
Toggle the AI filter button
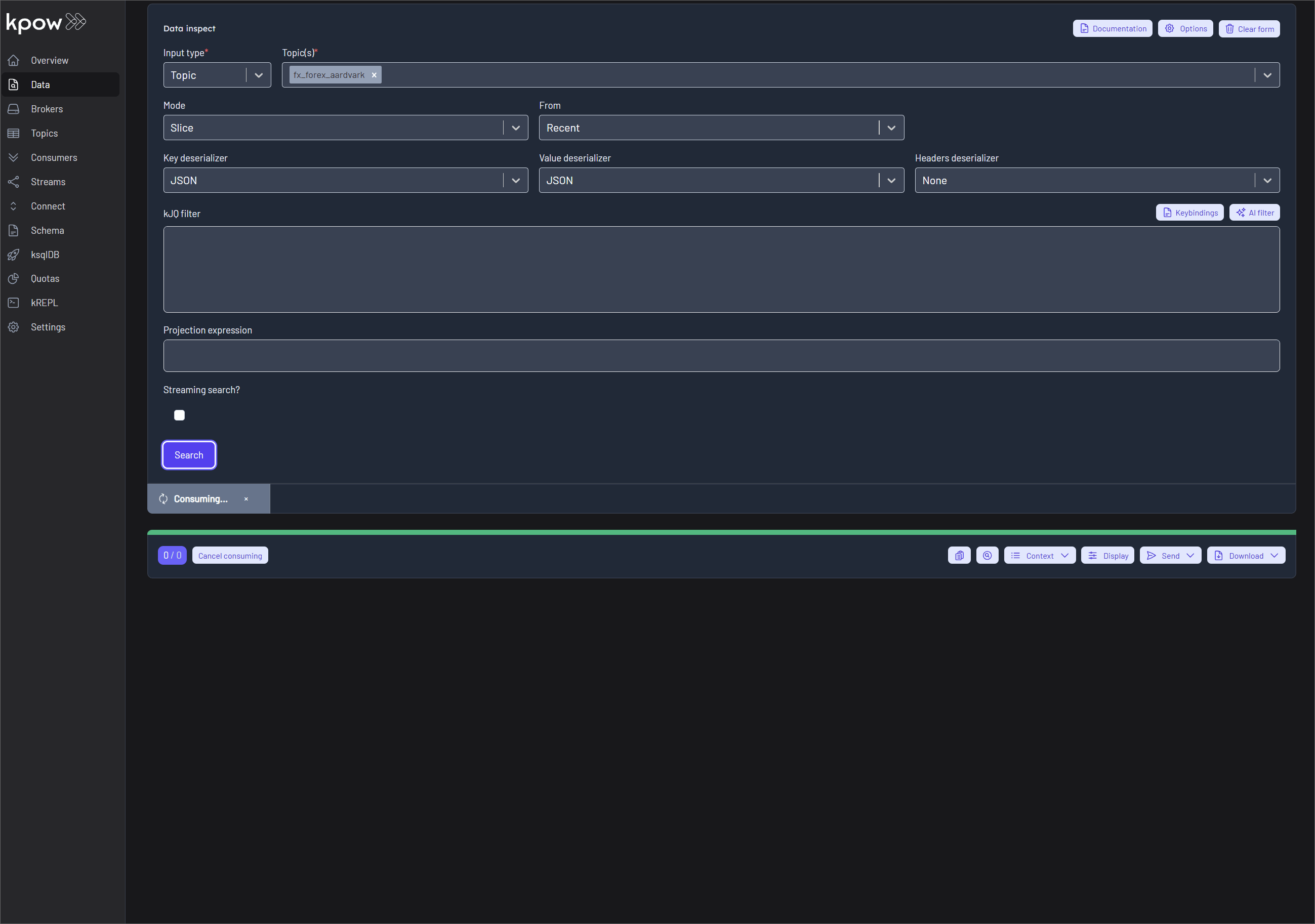[x=1254, y=213]
